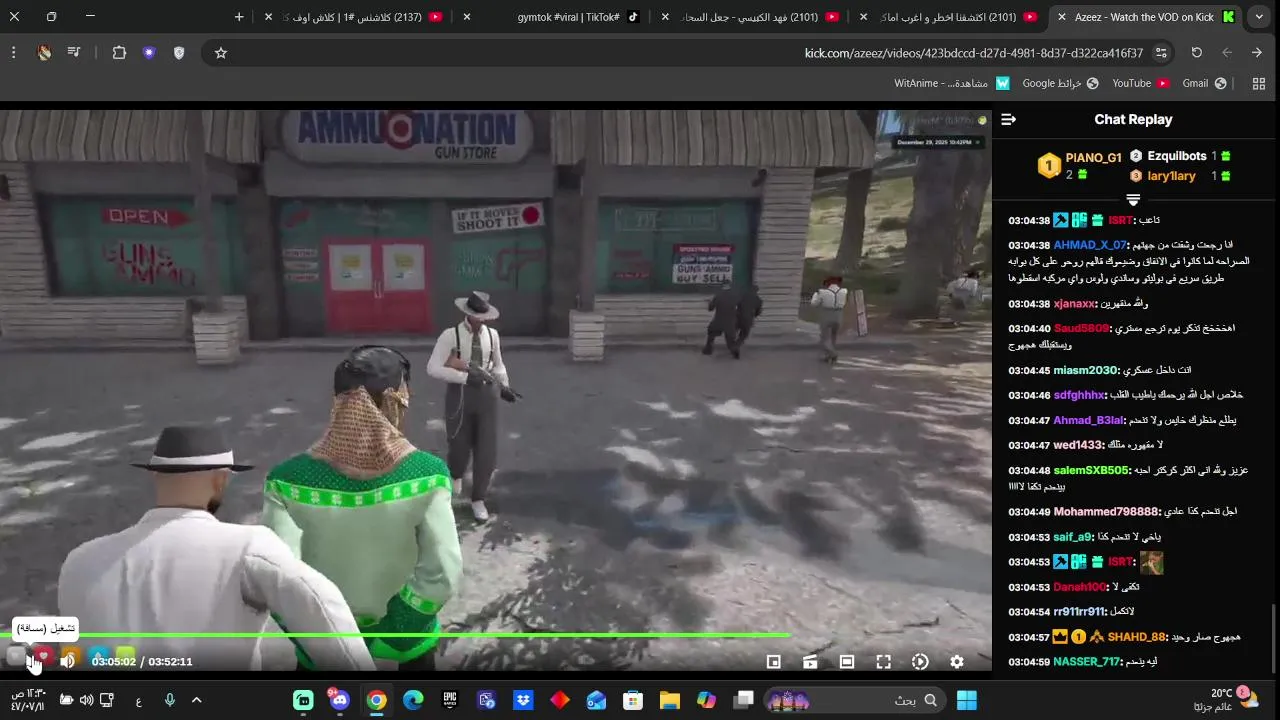This screenshot has width=1280, height=720.
Task: Toggle theater mode in the player
Action: coord(846,662)
